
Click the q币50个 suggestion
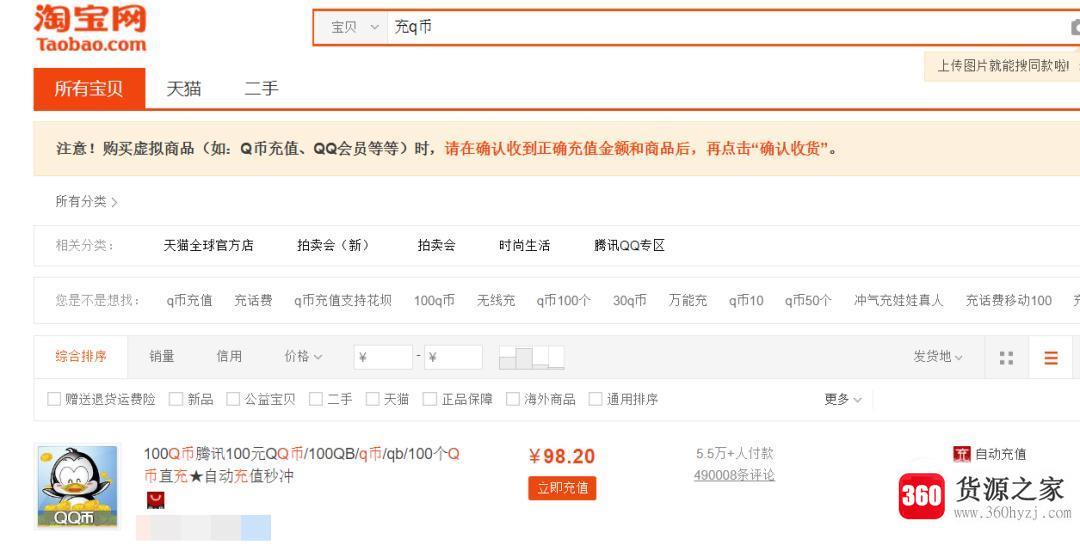coord(808,300)
